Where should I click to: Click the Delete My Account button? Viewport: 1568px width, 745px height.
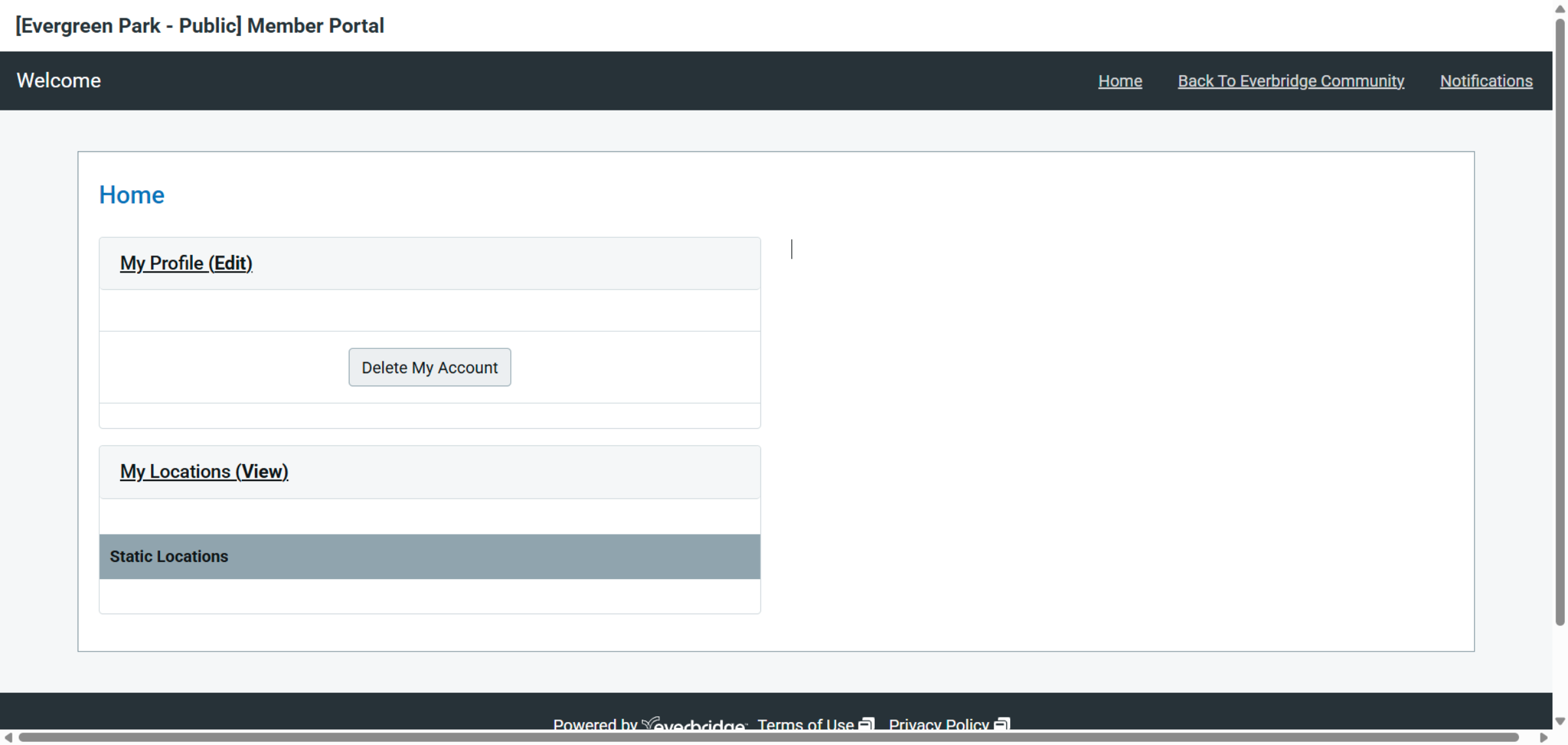[x=430, y=367]
